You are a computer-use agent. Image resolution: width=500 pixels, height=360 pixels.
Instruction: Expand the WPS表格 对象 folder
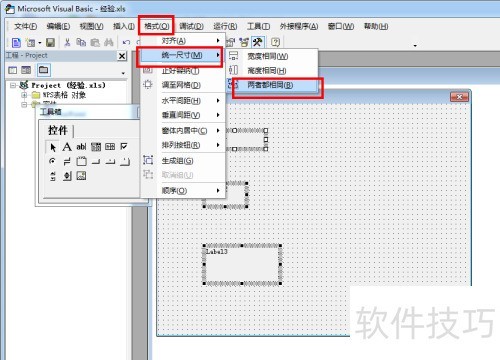click(x=24, y=95)
